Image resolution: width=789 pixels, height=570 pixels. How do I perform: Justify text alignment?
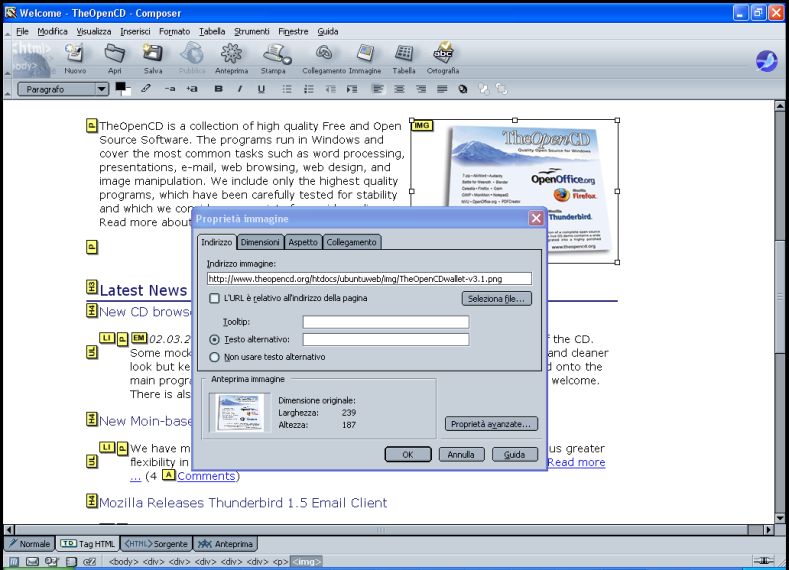click(x=442, y=89)
